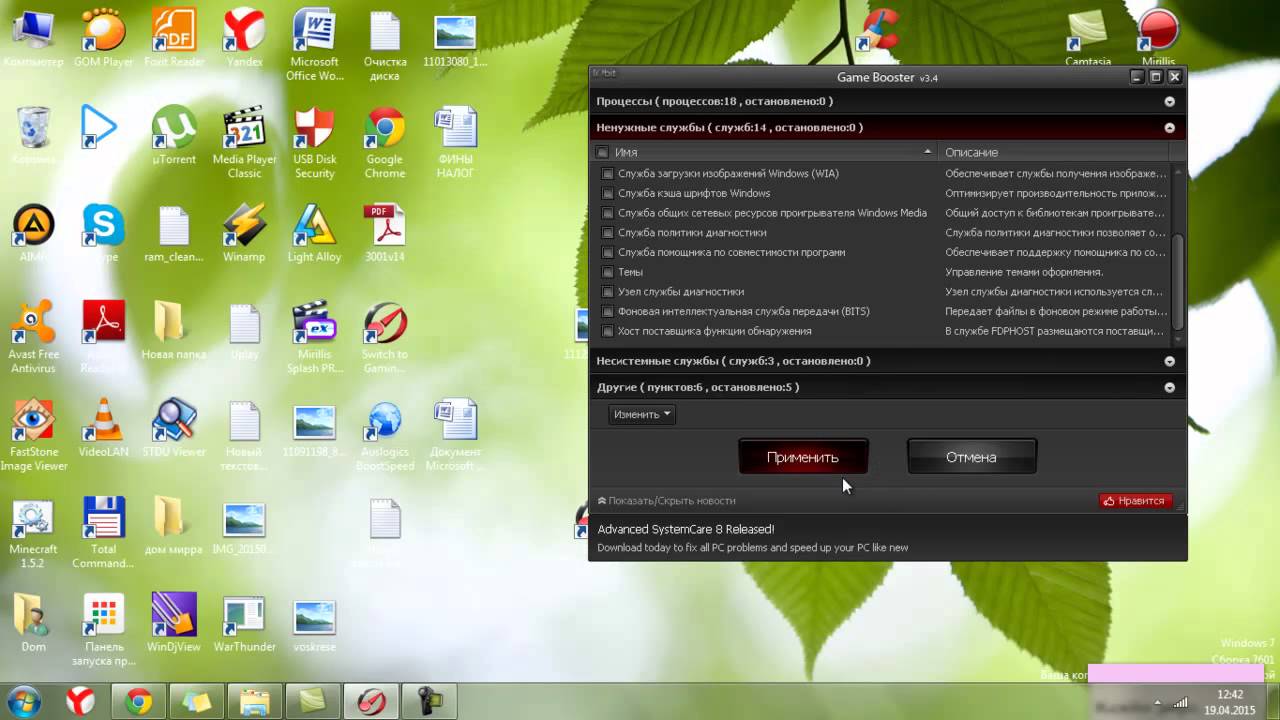Check Фоновая интеллектуальная служба передачи (BITS)
Viewport: 1280px width, 720px height.
tap(607, 312)
